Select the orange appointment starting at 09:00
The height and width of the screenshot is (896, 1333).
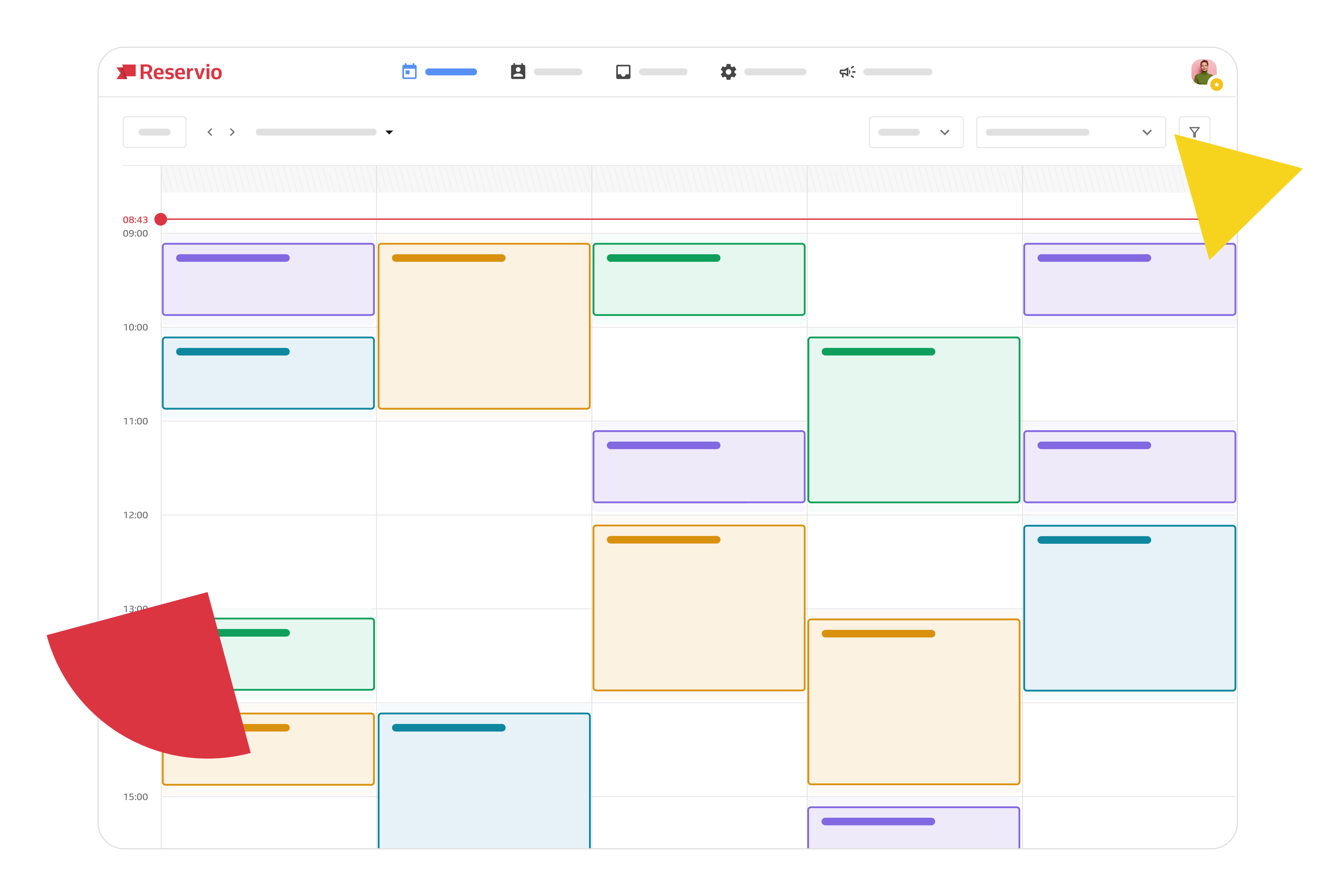484,326
